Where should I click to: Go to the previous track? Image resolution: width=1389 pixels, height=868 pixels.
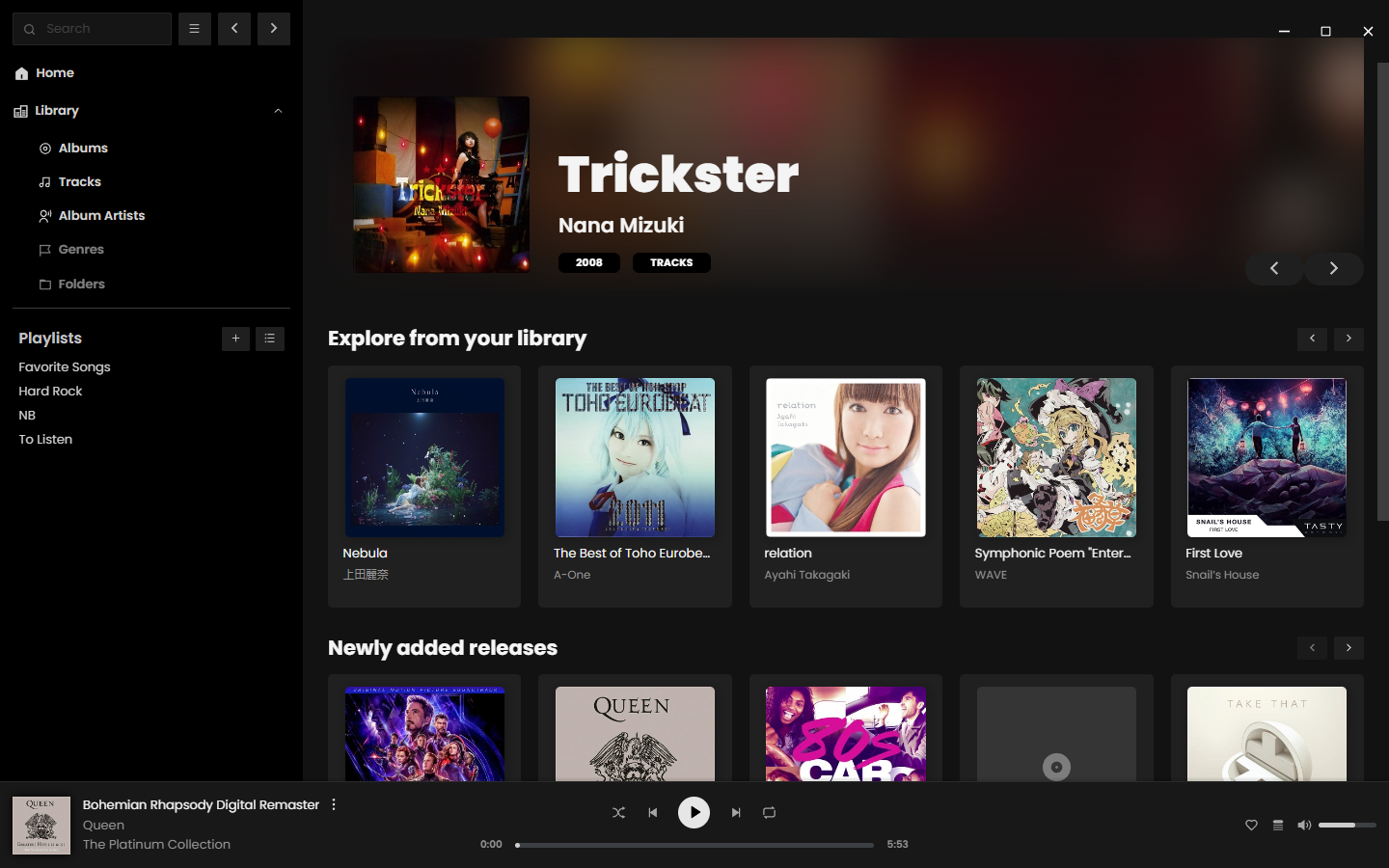[653, 813]
